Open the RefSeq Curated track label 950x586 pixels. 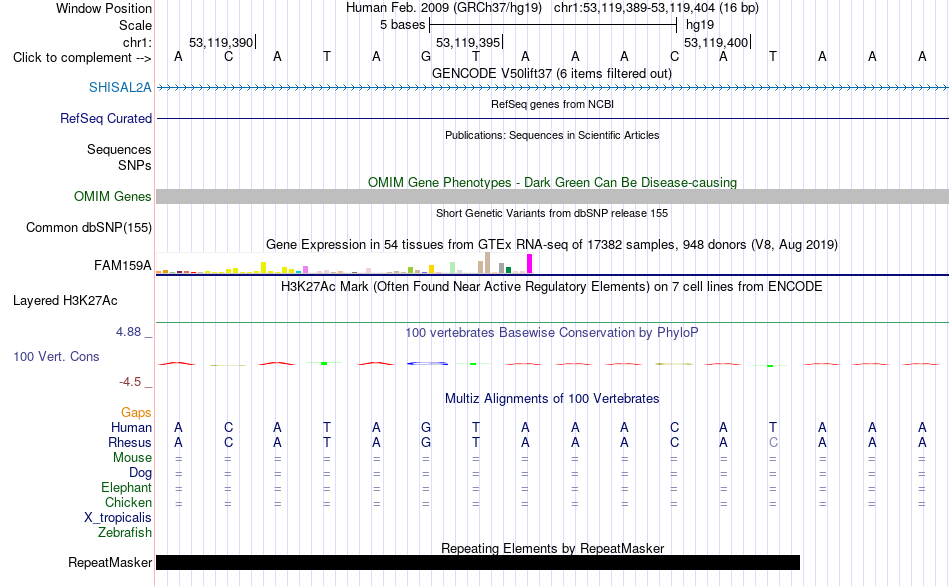click(106, 118)
